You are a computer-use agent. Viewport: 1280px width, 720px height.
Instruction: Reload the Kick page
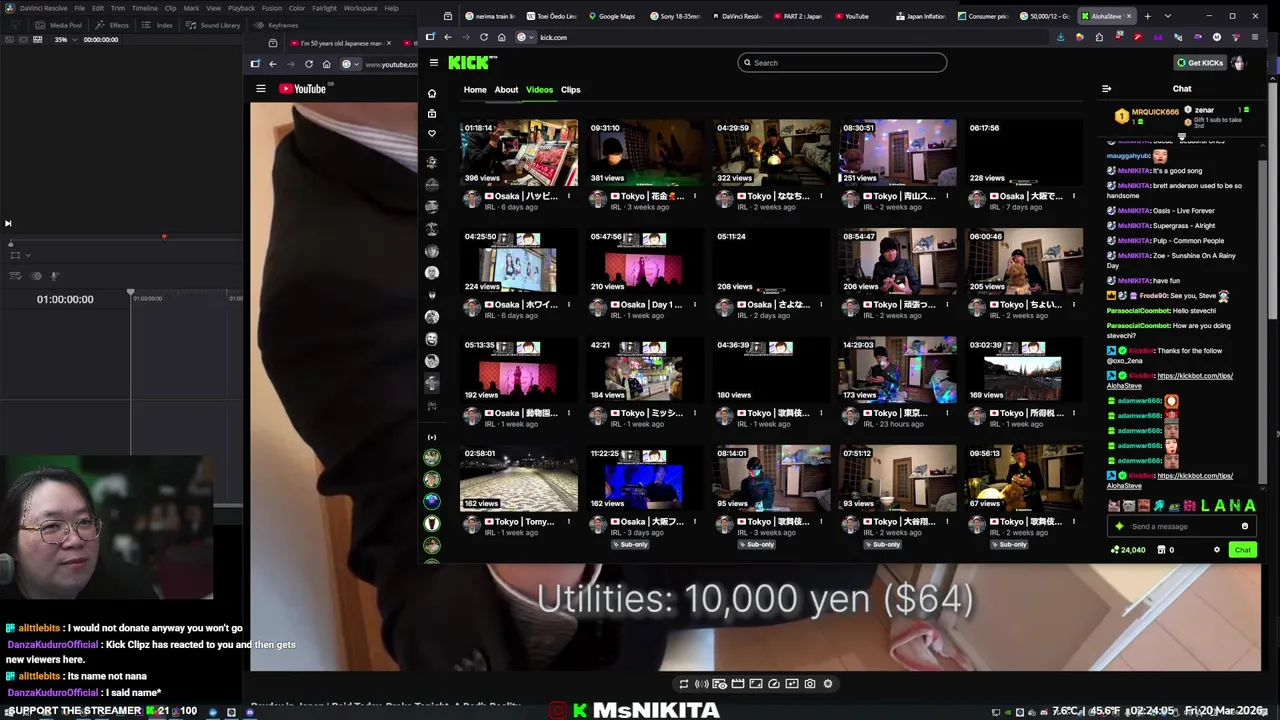(483, 37)
